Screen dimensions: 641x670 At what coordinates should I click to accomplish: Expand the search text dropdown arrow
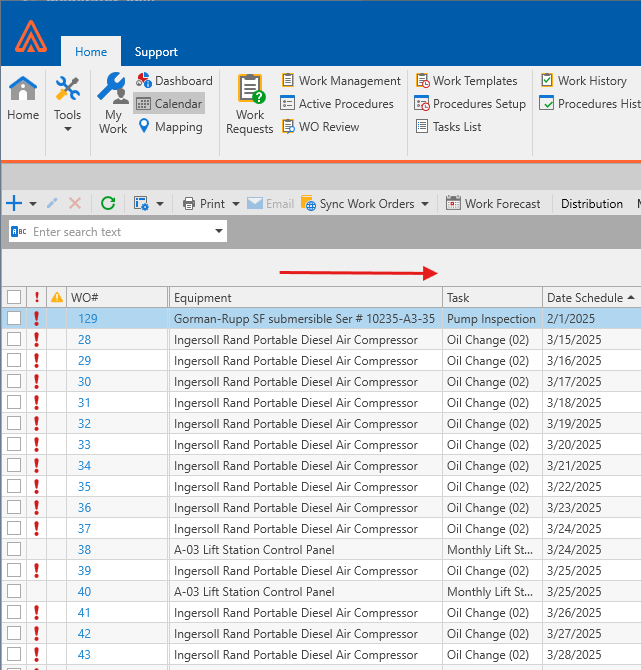coord(219,232)
